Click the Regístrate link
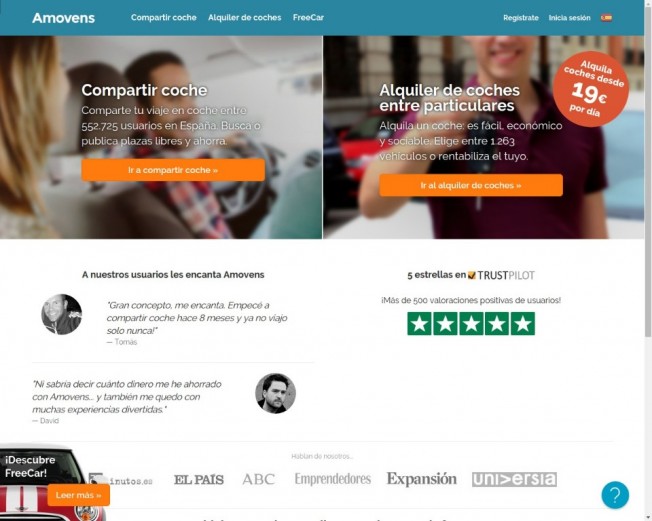This screenshot has height=521, width=652. 521,18
